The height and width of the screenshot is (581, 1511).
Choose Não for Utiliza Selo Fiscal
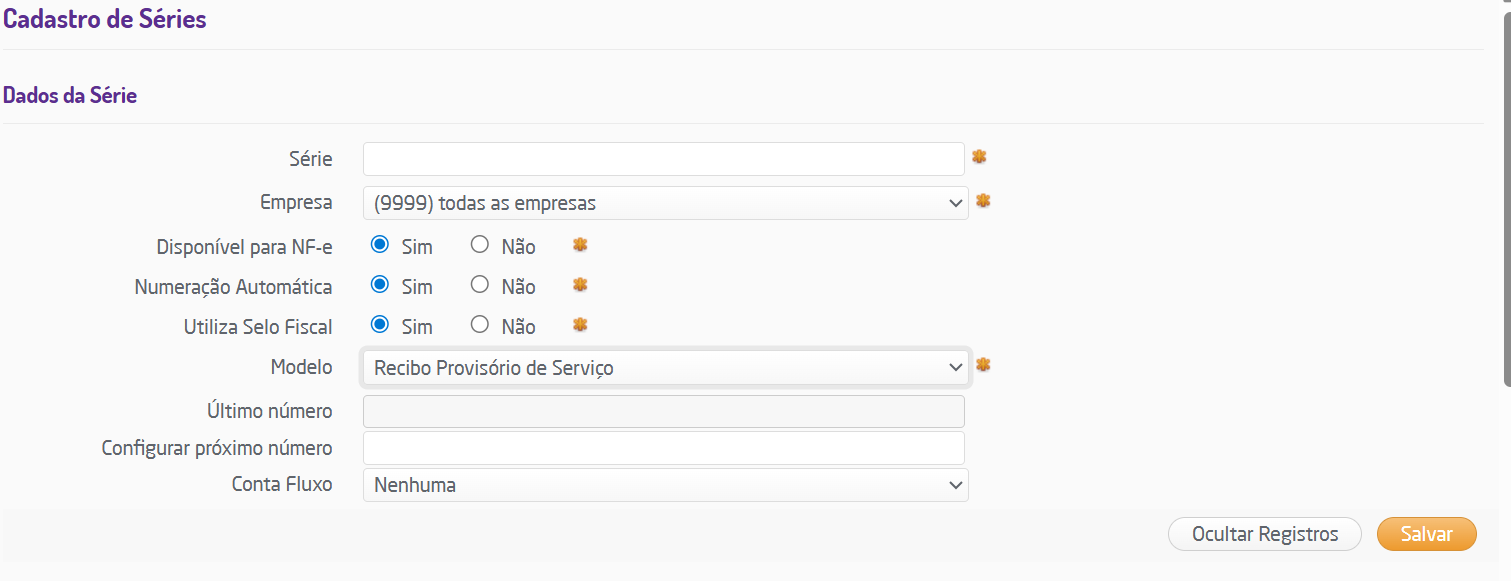pyautogui.click(x=480, y=325)
